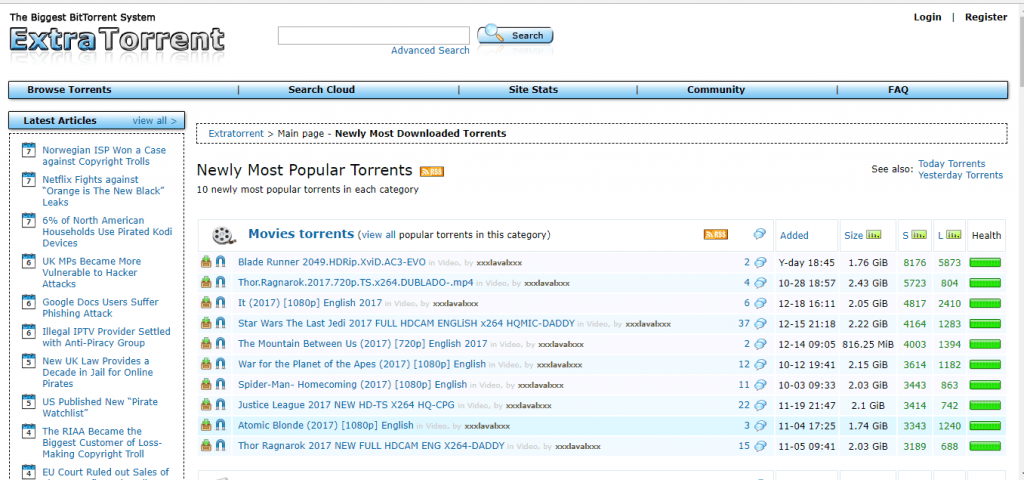
Task: Download torrent icon for Thor.Ragnarok DUBLADO
Action: click(206, 283)
